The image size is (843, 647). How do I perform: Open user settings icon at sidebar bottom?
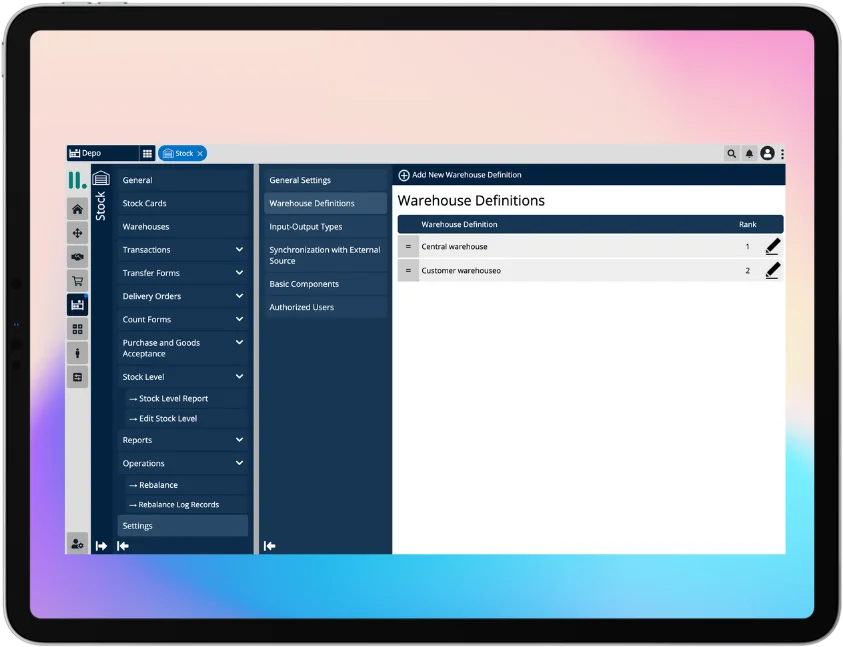click(x=77, y=542)
